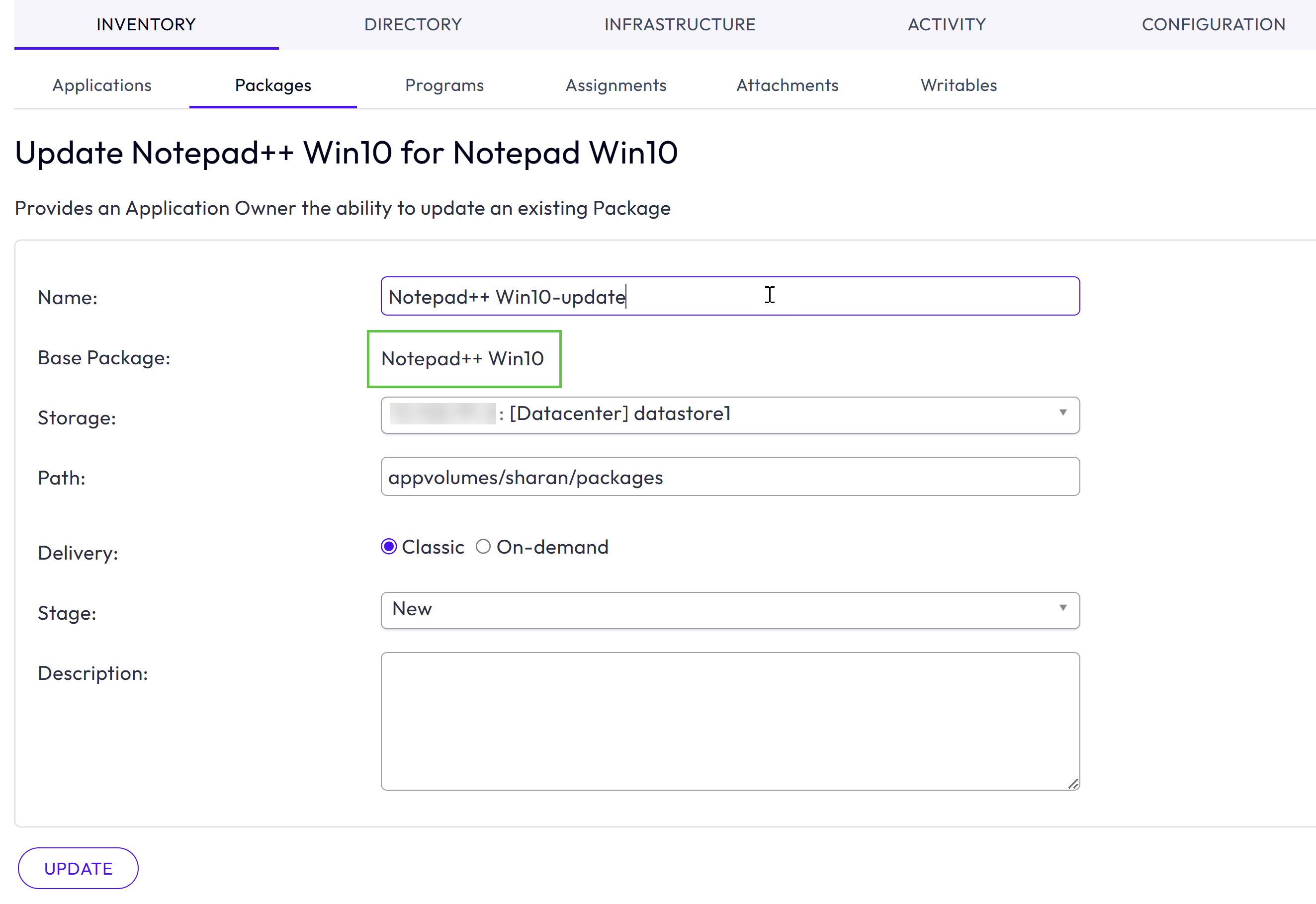1316x904 pixels.
Task: Open the ACTIVITY tab
Action: coord(947,24)
